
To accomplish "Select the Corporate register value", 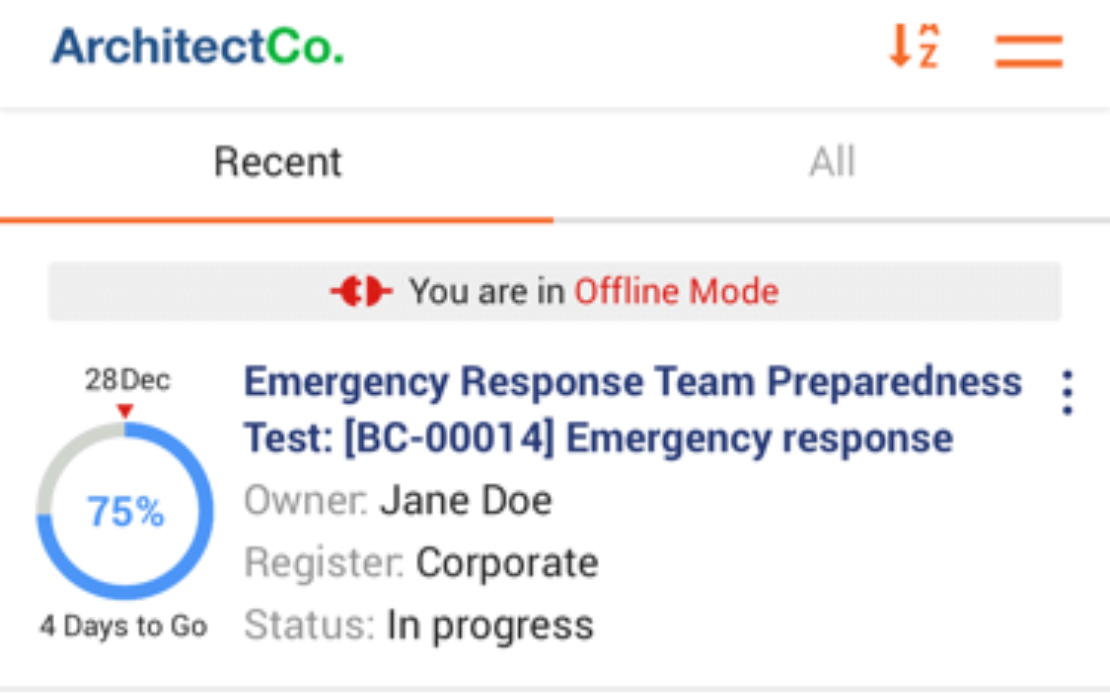I will pyautogui.click(x=507, y=563).
